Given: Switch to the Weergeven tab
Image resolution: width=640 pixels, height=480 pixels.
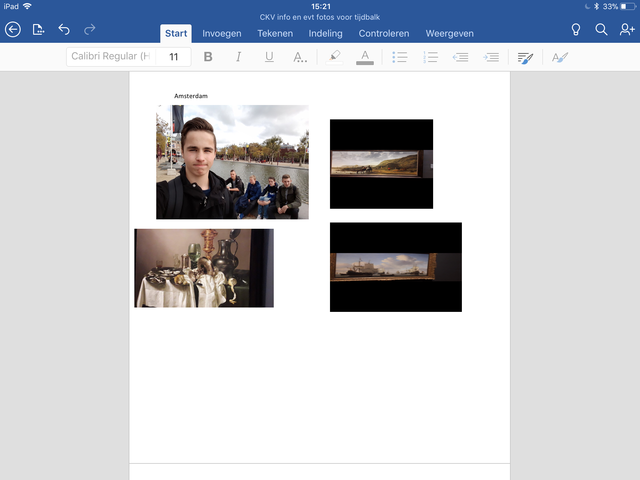Looking at the screenshot, I should [x=449, y=33].
